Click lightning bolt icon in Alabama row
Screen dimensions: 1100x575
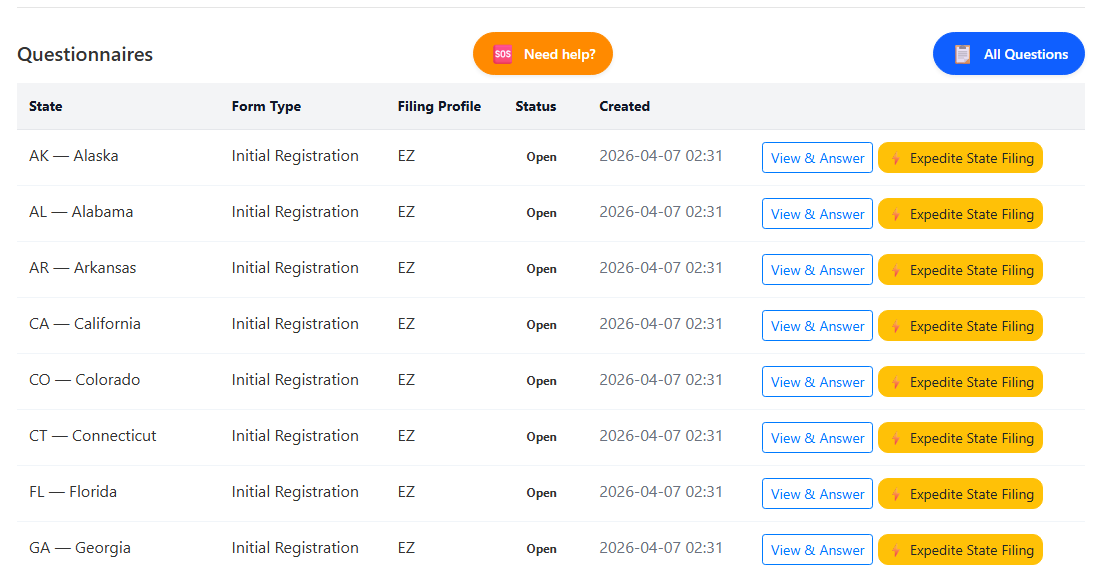[896, 215]
